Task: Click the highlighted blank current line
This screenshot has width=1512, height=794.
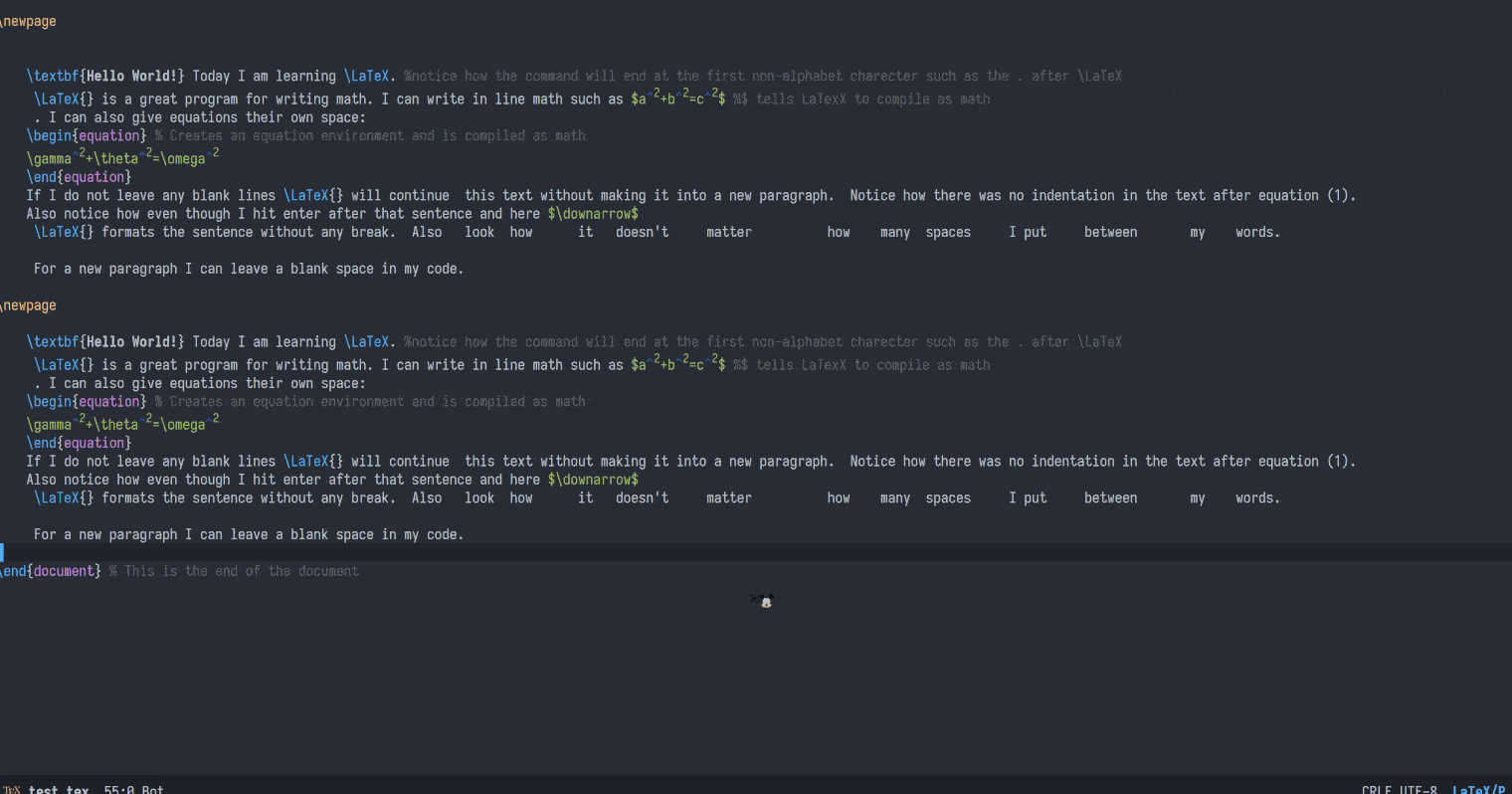Action: (696, 552)
